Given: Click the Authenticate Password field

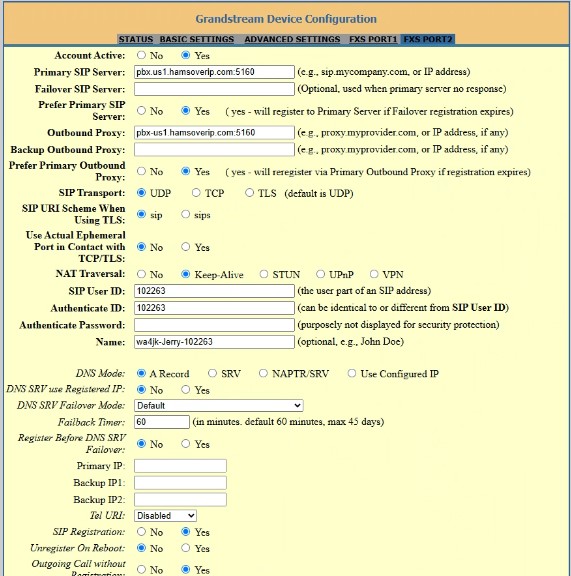Looking at the screenshot, I should (x=214, y=325).
